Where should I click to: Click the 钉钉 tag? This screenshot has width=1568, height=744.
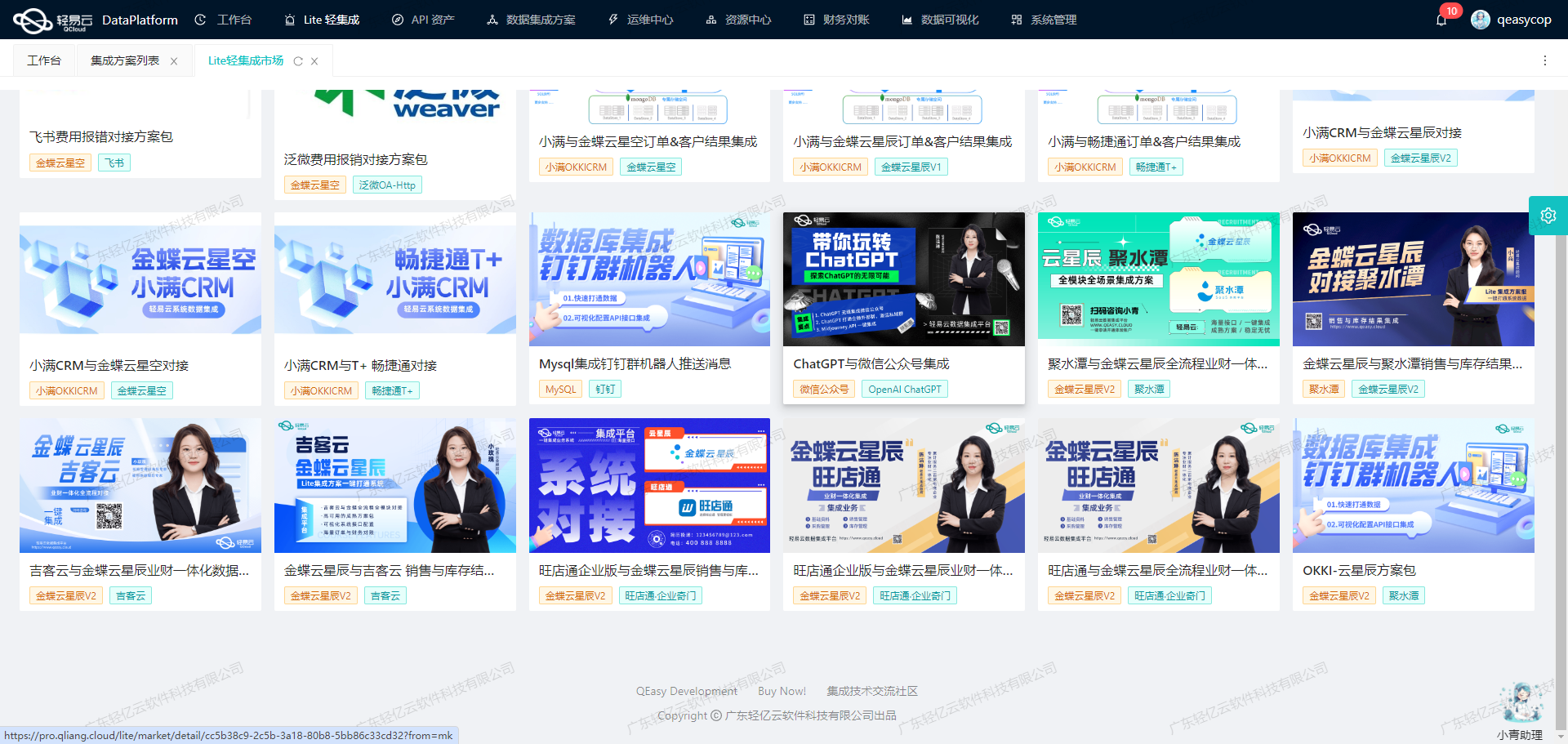coord(605,390)
